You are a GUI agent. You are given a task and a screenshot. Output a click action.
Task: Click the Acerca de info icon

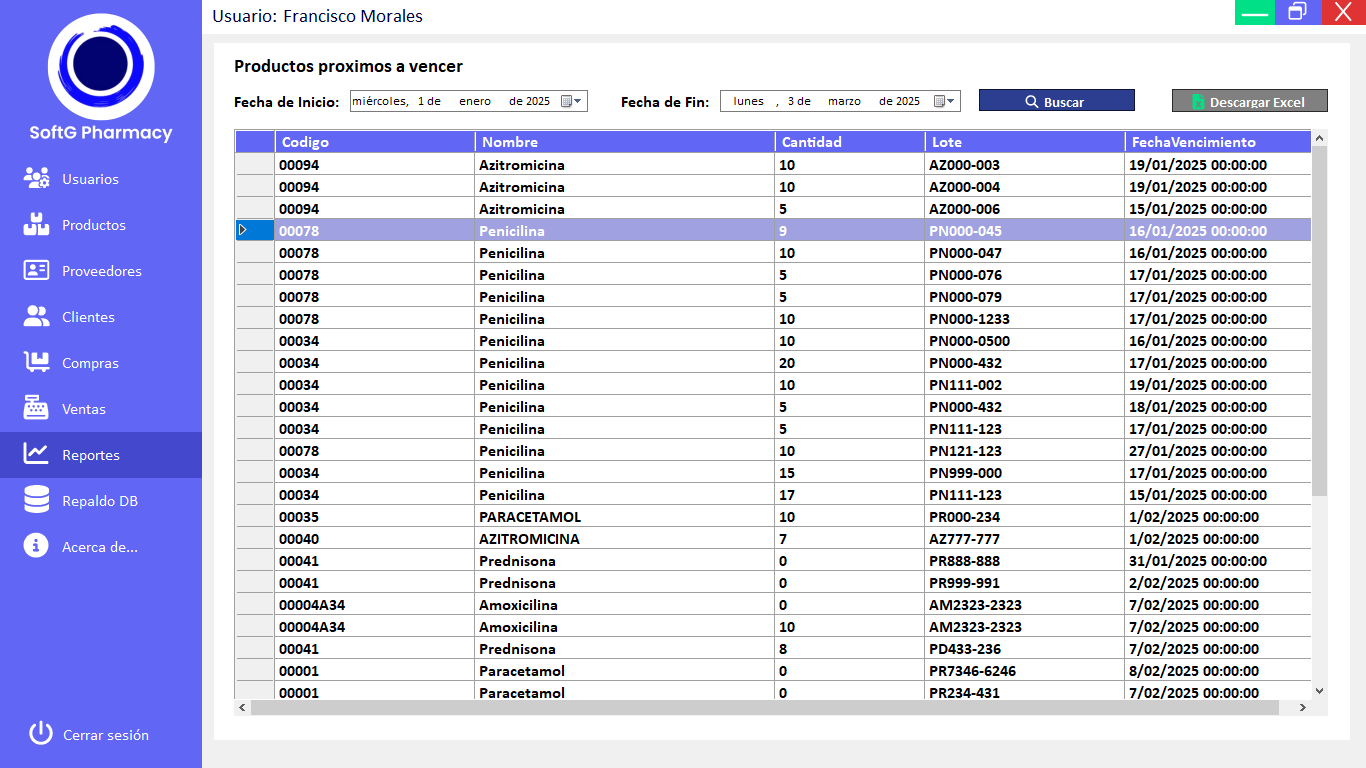point(37,547)
